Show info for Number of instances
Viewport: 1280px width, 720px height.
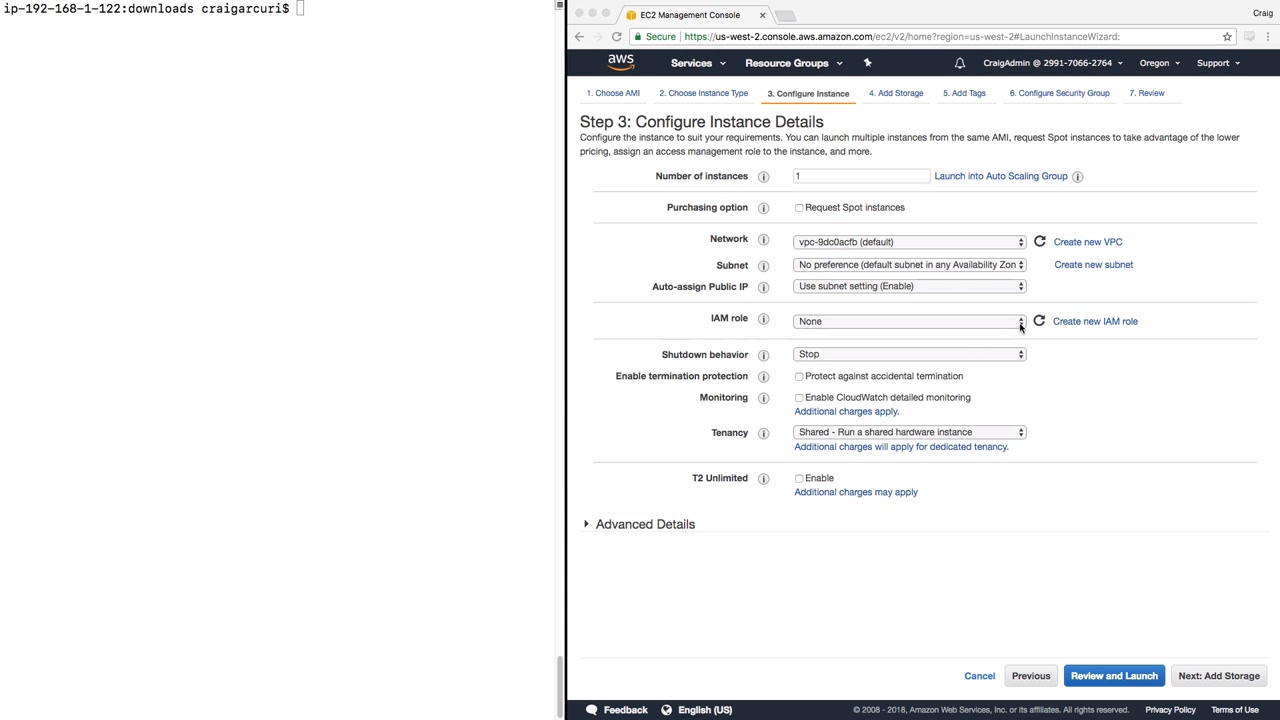[x=763, y=177]
